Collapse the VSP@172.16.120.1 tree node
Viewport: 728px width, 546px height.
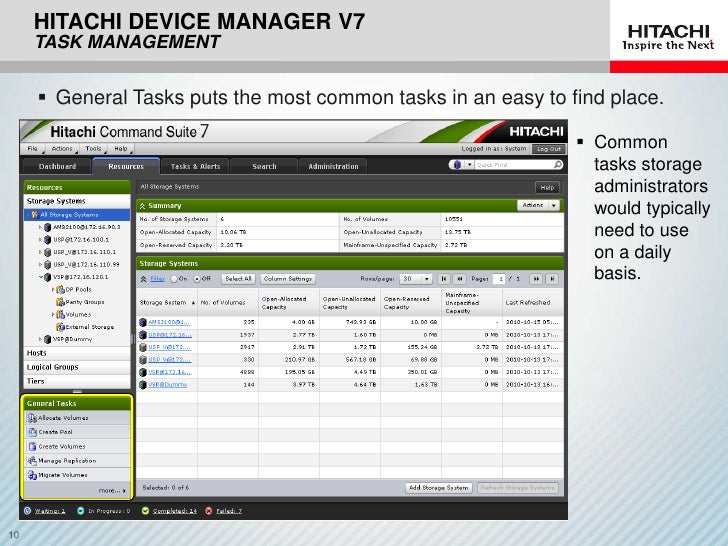point(40,277)
